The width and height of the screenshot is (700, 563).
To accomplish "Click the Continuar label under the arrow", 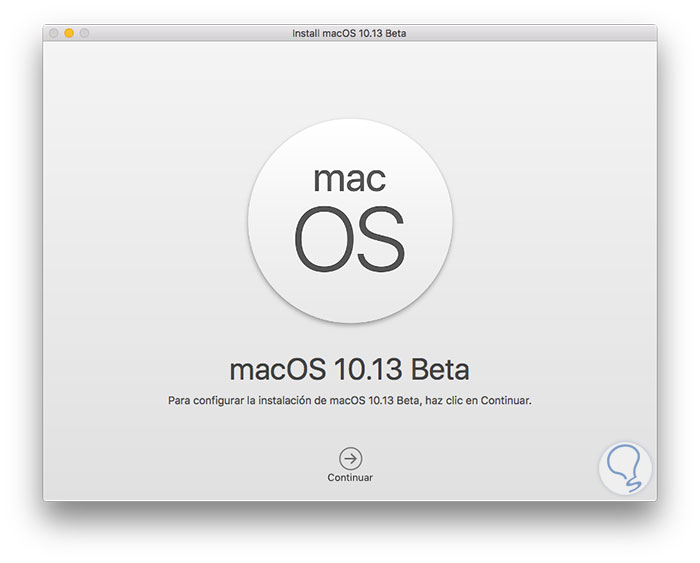I will [x=350, y=478].
